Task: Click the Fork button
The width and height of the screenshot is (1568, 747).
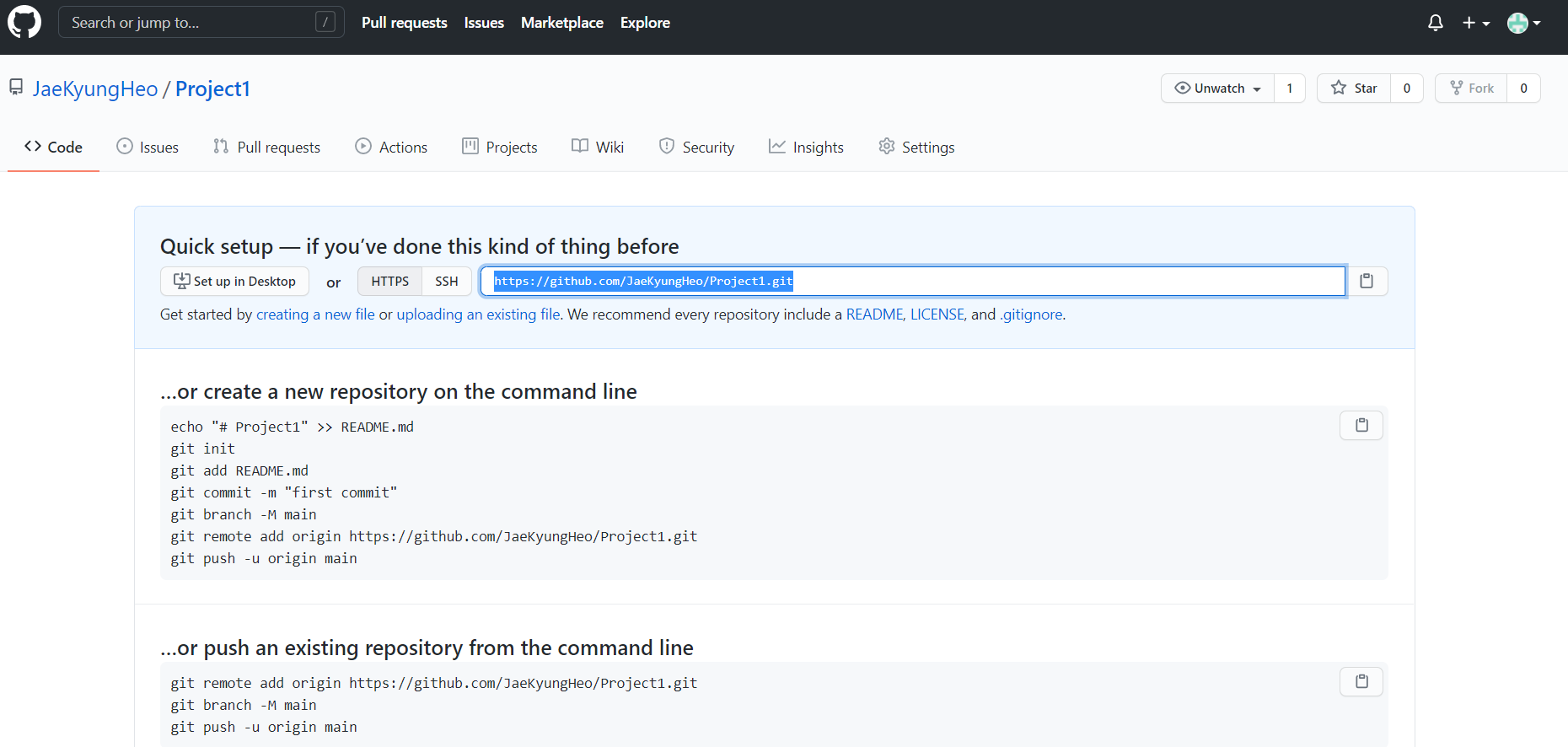Action: tap(1471, 88)
